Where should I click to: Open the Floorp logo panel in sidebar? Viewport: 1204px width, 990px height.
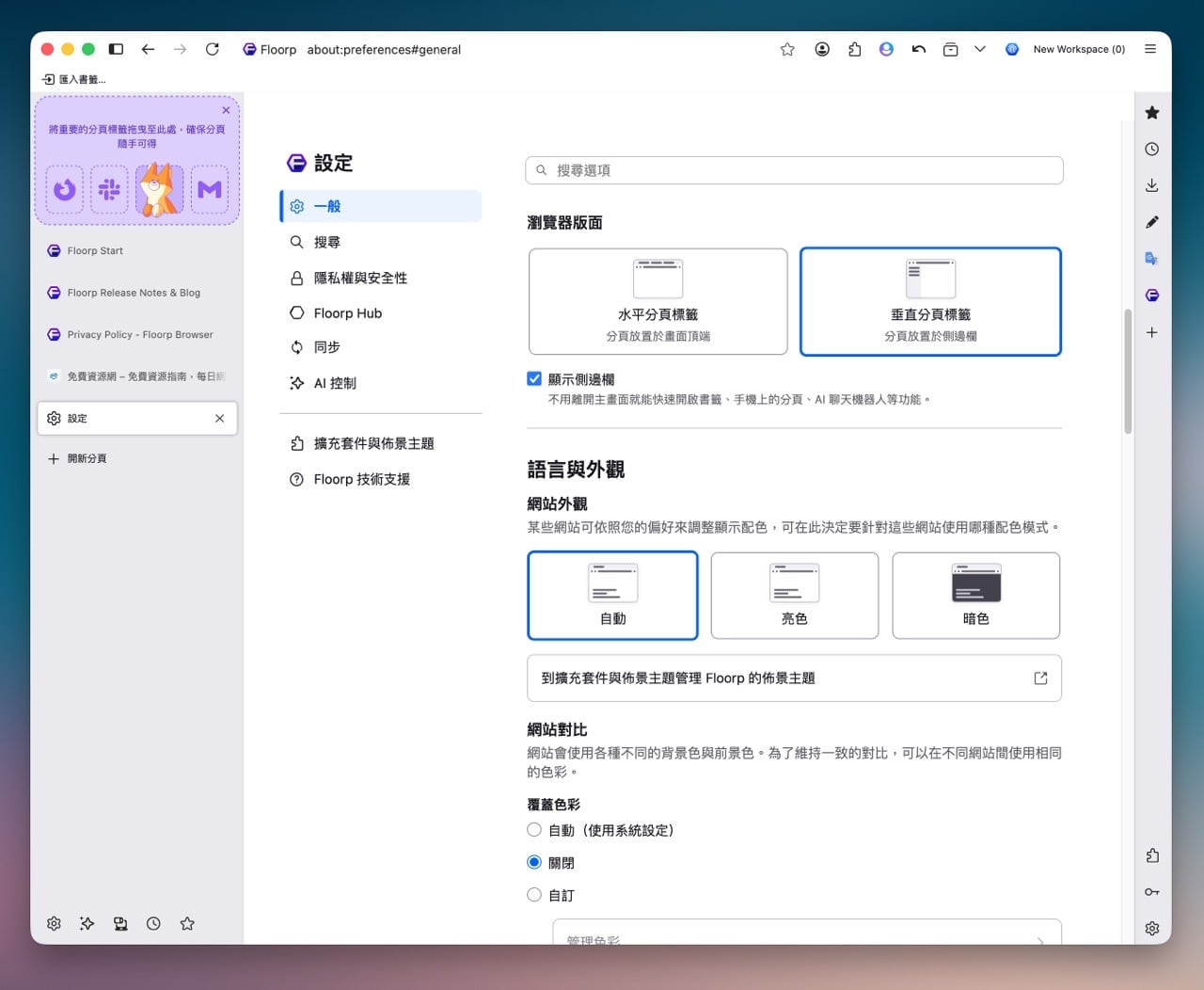[x=1152, y=295]
